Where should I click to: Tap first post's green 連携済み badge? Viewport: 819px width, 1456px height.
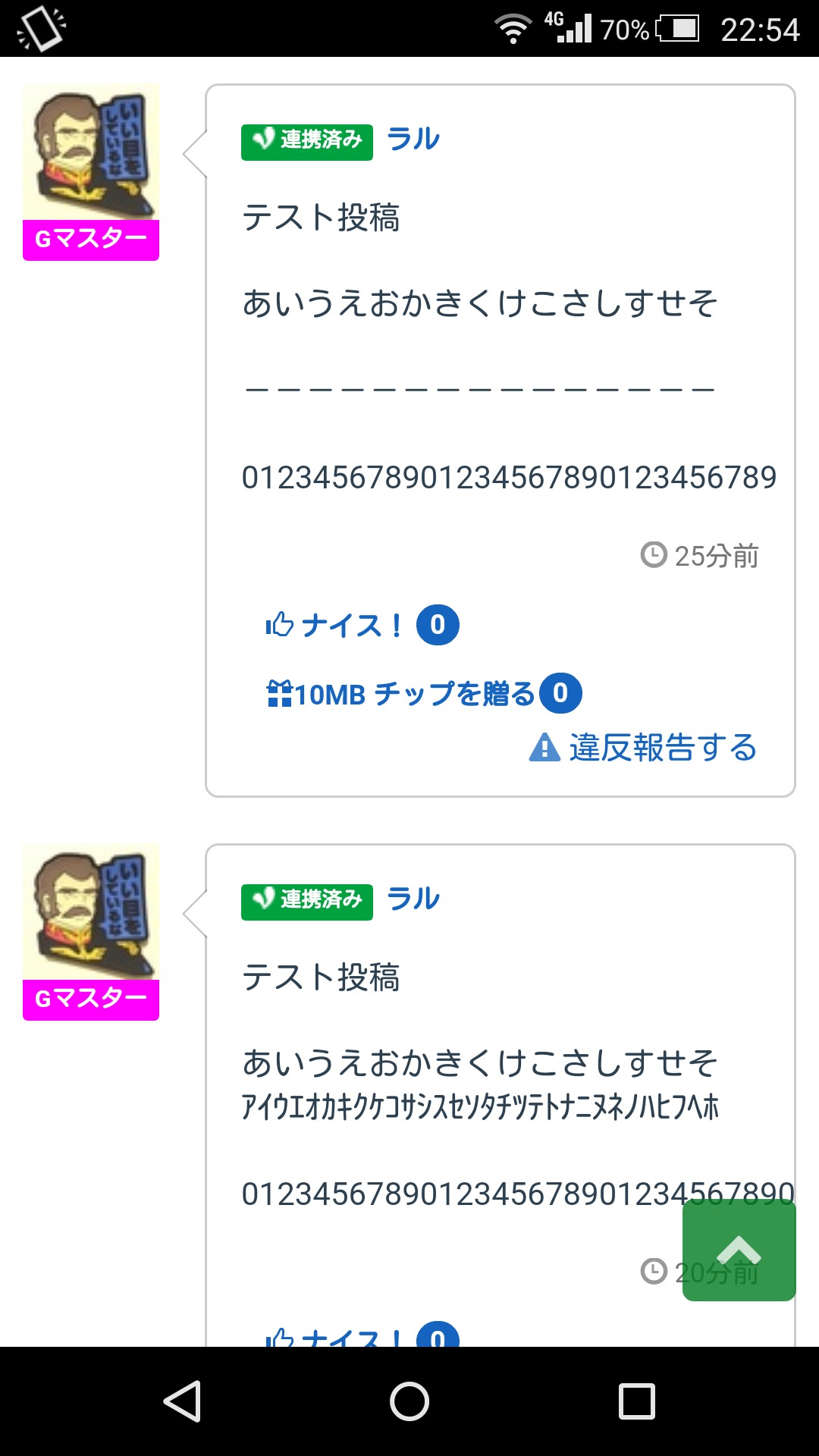pos(306,142)
